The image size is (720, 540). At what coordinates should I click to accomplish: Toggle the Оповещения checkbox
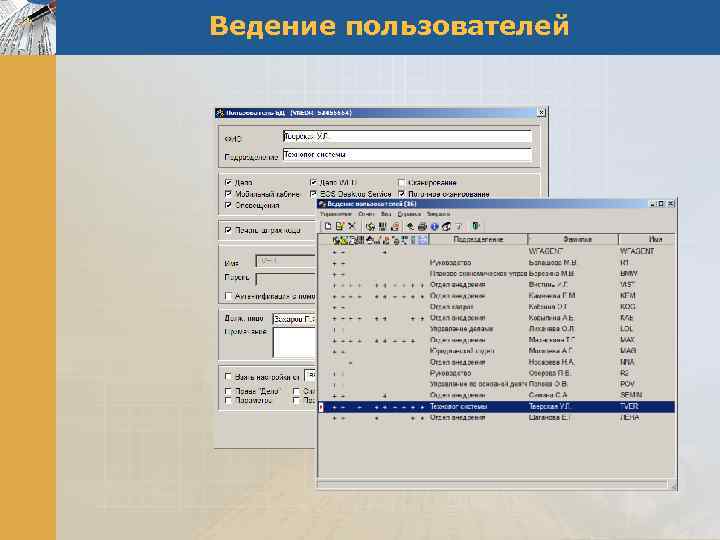[228, 205]
